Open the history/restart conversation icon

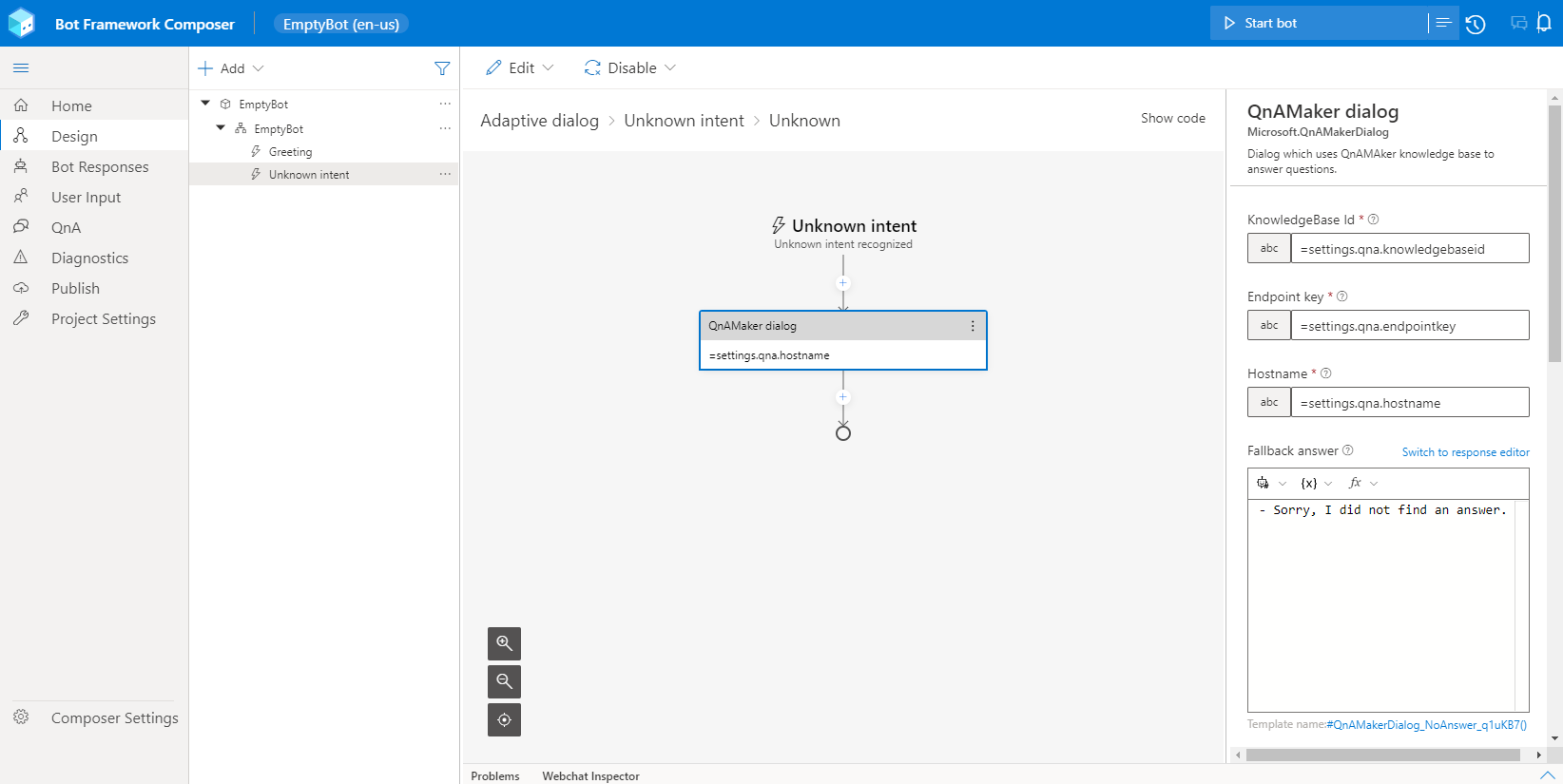click(x=1476, y=24)
